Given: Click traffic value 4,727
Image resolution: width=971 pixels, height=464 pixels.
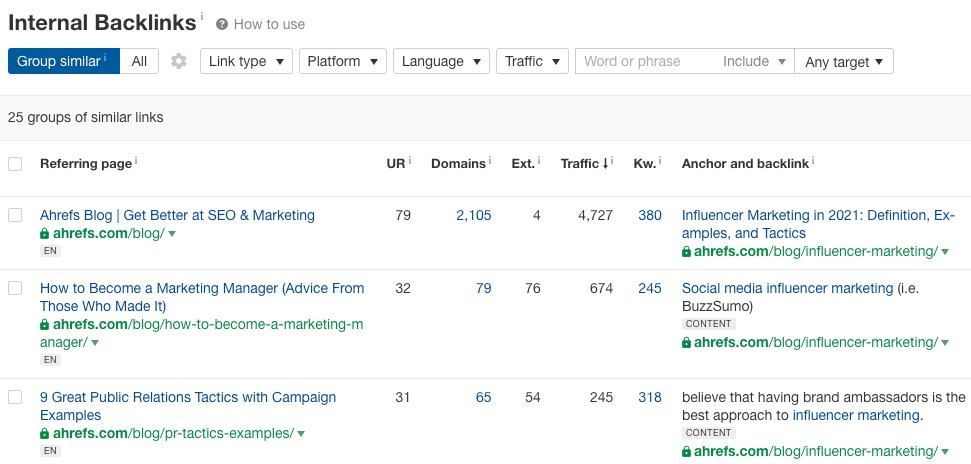Looking at the screenshot, I should point(593,216).
